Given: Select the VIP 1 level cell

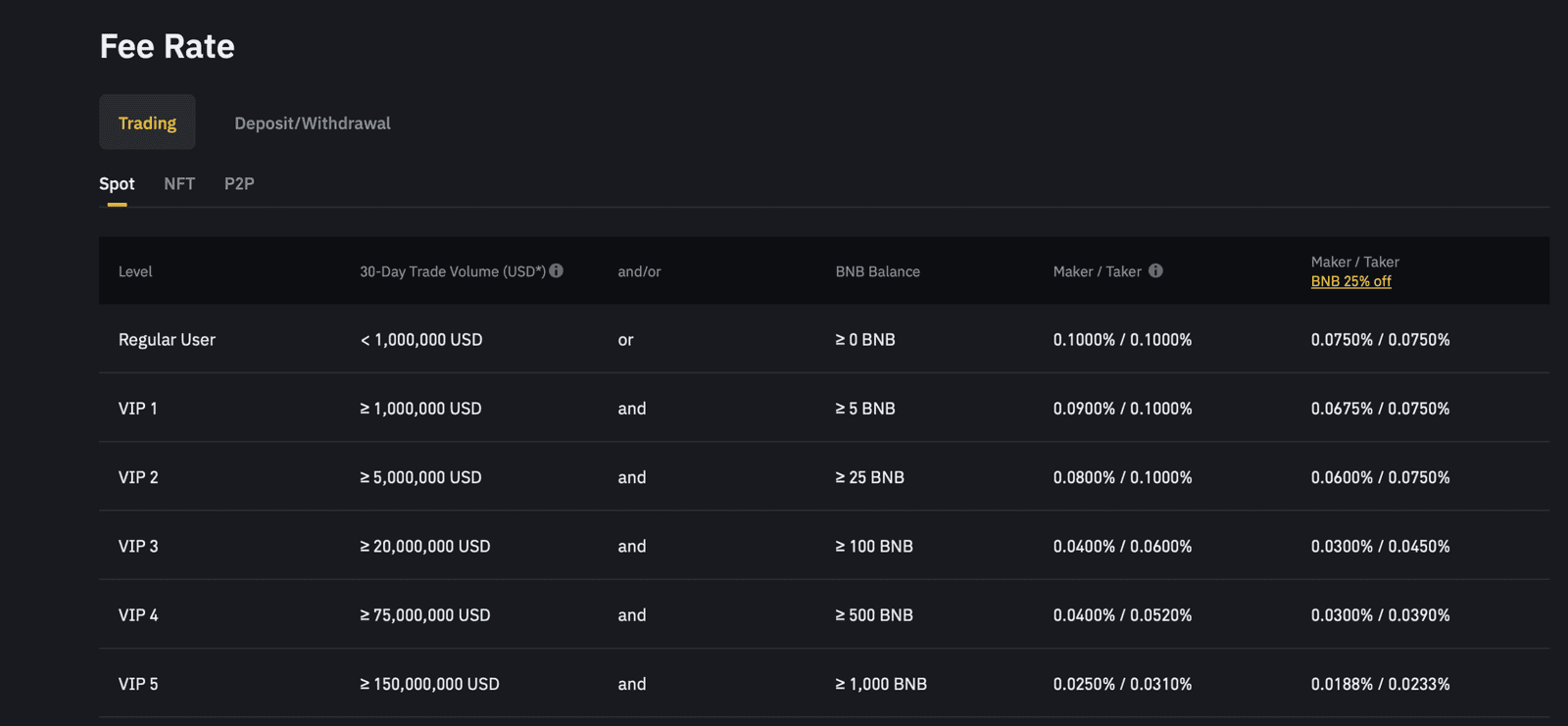Looking at the screenshot, I should click(138, 409).
